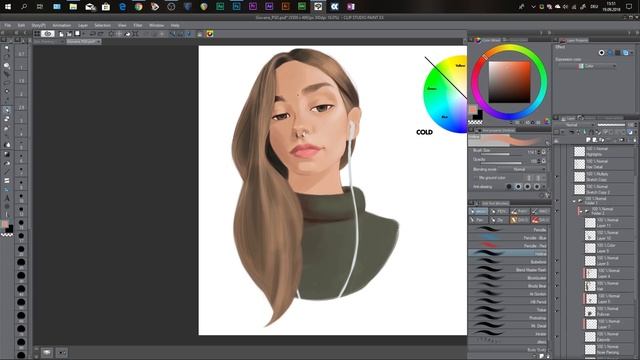Viewport: 640px width, 360px height.
Task: Select the Mr. Detail brush
Action: pos(508,326)
